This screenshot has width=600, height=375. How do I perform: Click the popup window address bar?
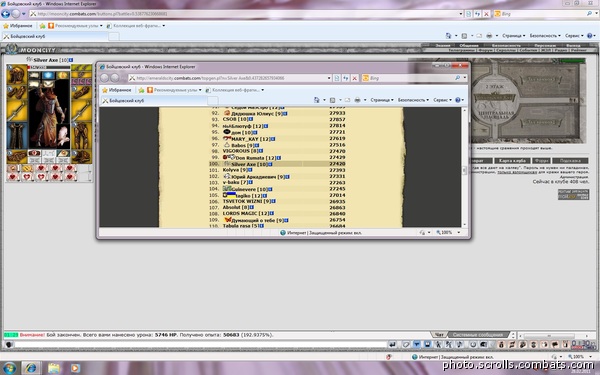click(x=230, y=78)
